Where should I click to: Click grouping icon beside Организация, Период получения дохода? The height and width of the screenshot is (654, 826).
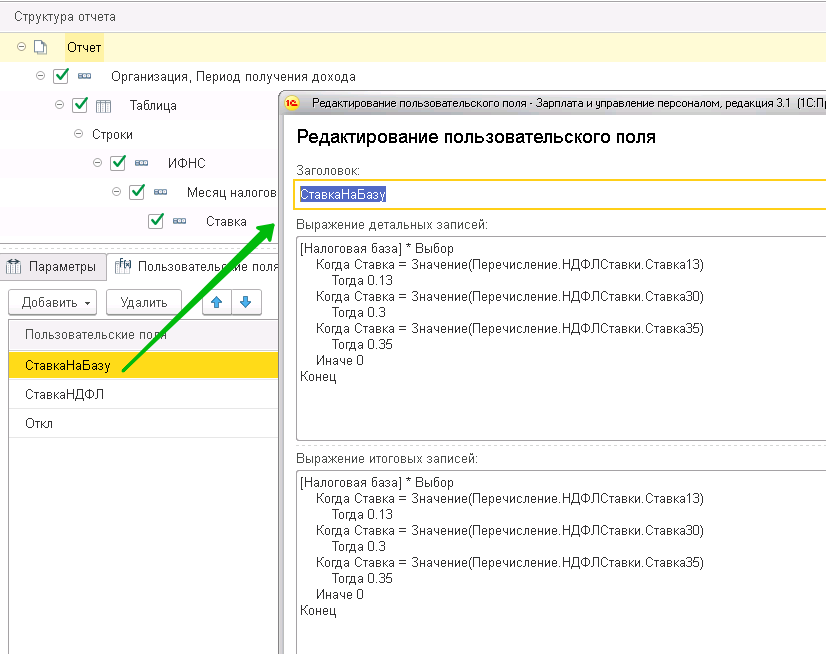84,76
